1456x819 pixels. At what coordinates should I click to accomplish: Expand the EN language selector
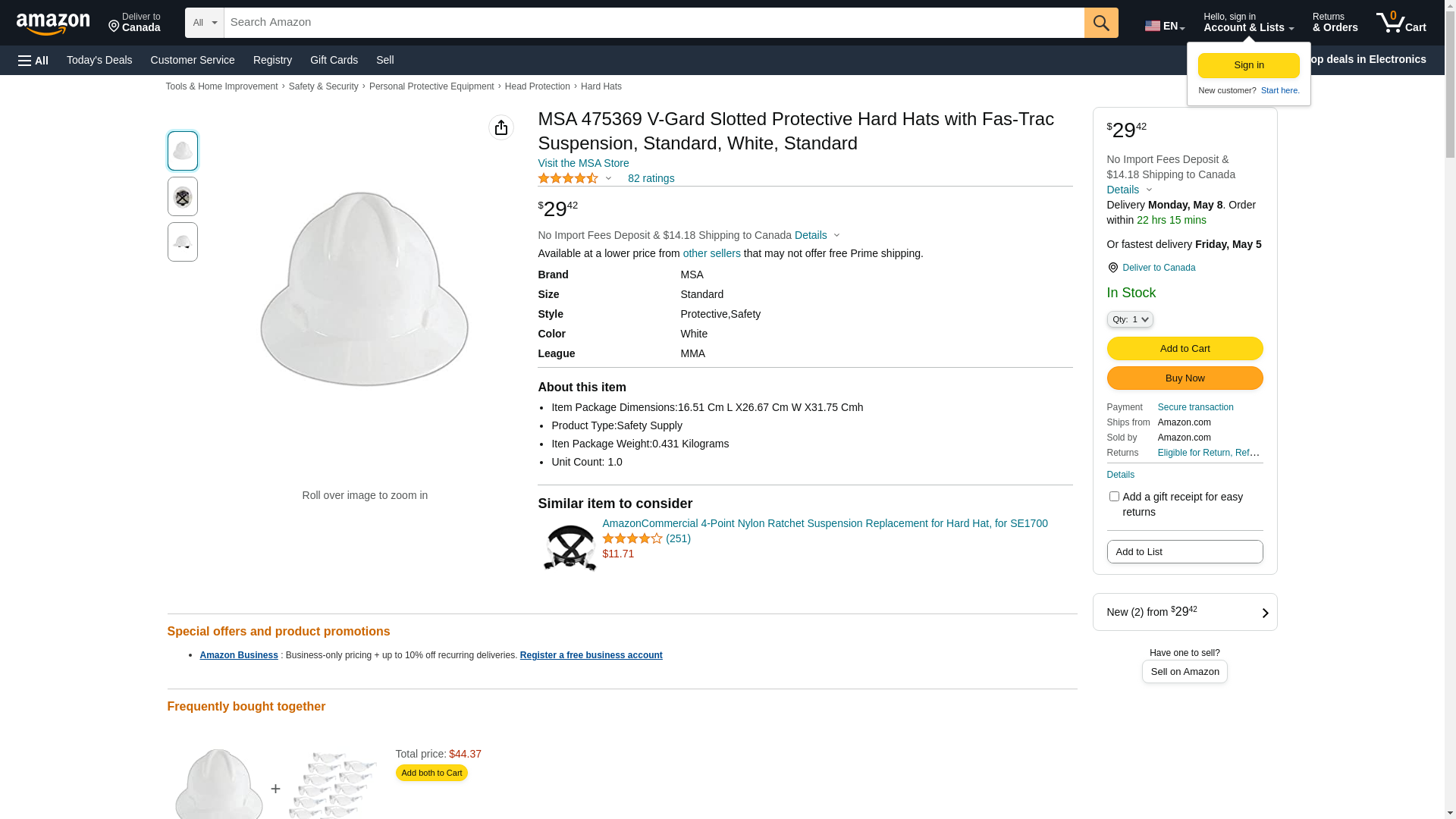click(1165, 26)
